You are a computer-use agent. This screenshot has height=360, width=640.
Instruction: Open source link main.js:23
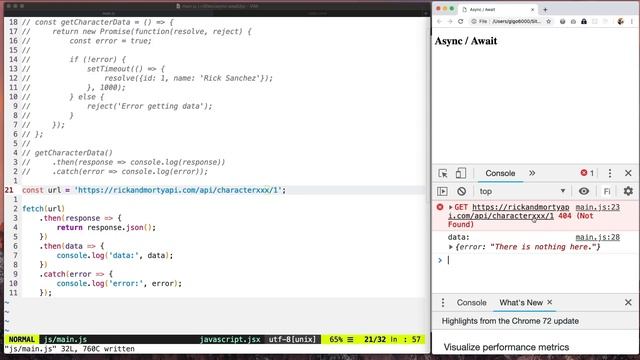pos(598,207)
